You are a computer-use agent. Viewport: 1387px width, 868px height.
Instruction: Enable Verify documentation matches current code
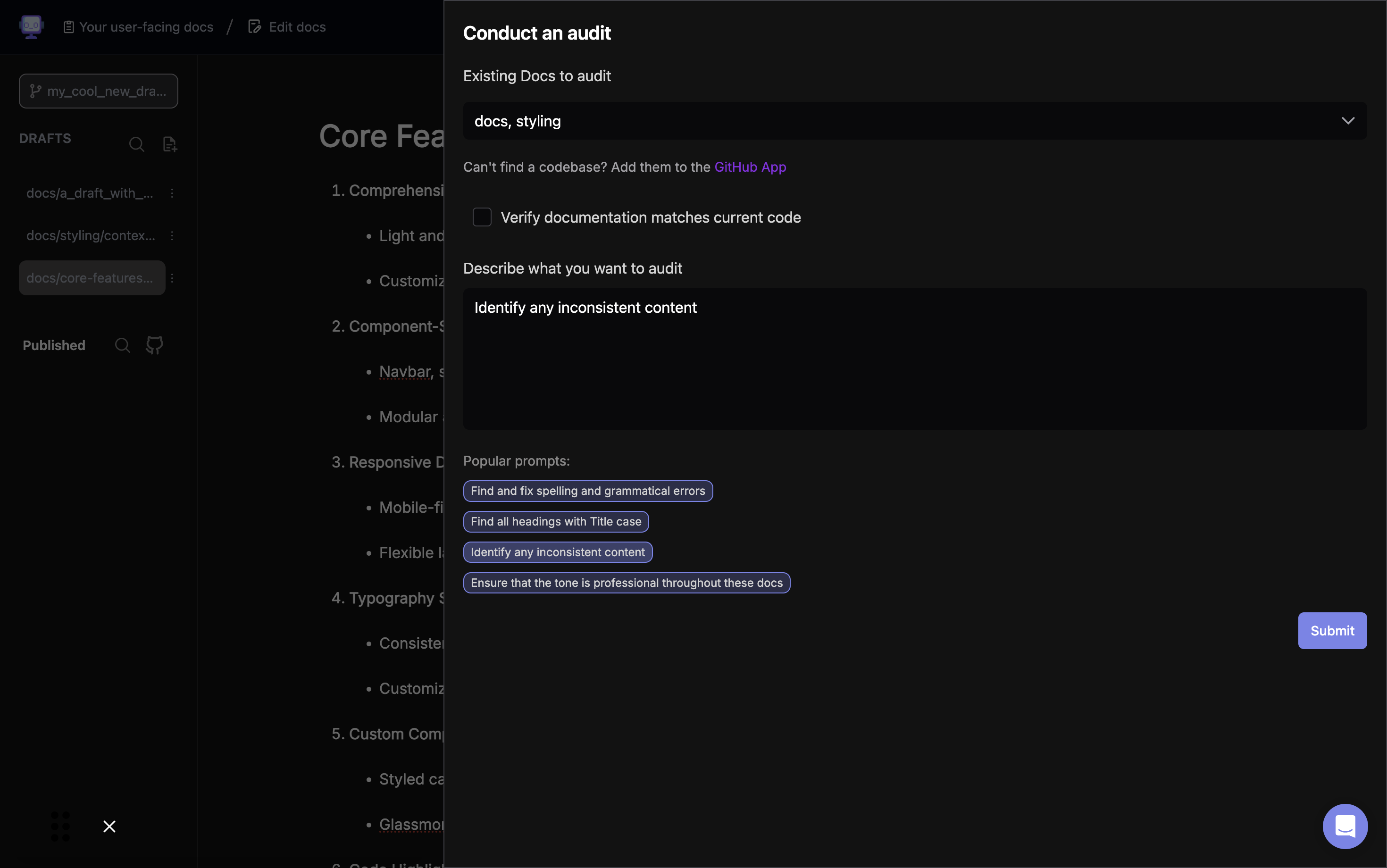[x=482, y=217]
